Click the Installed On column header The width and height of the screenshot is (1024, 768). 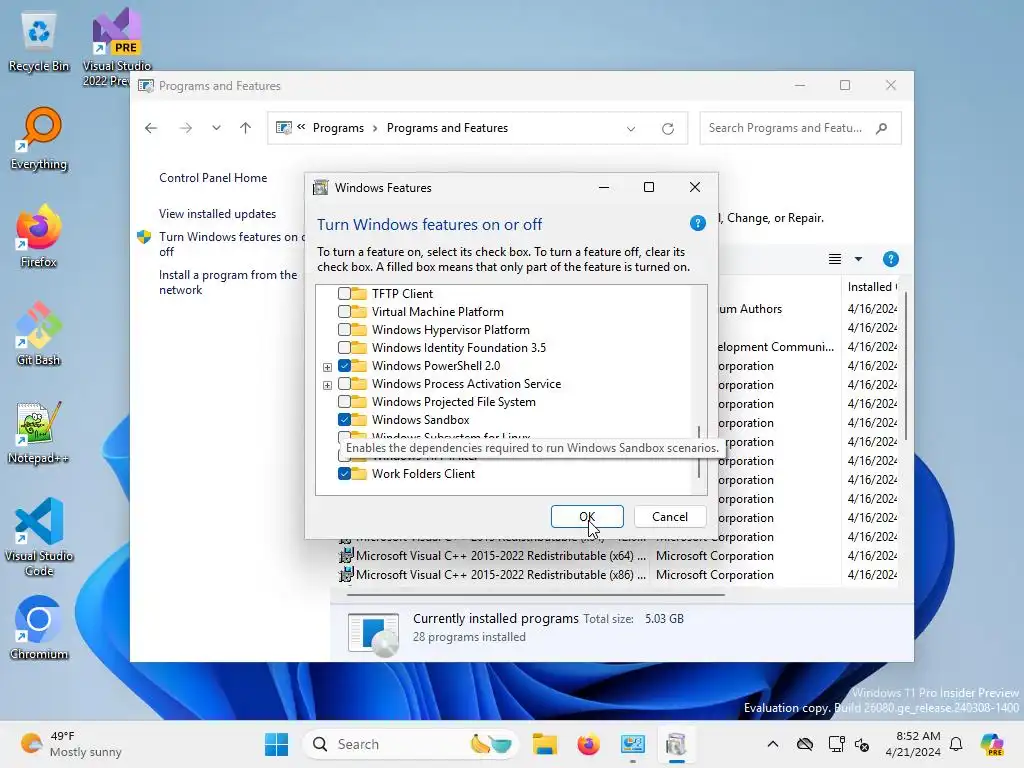pos(872,287)
